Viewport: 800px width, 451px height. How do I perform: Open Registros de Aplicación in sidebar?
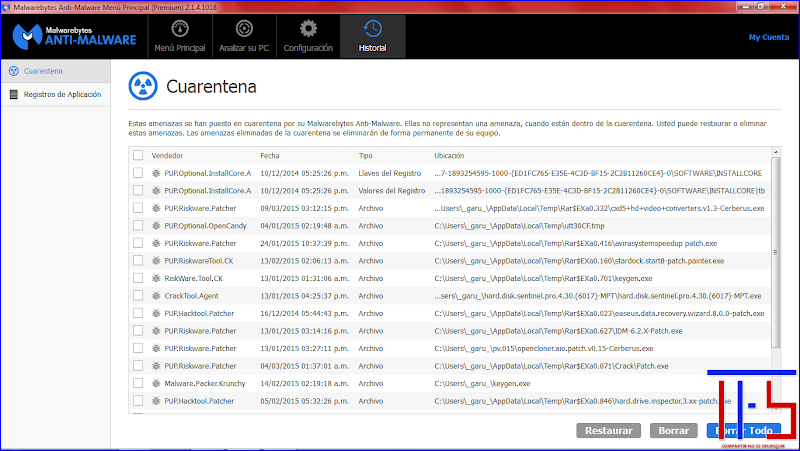point(56,94)
